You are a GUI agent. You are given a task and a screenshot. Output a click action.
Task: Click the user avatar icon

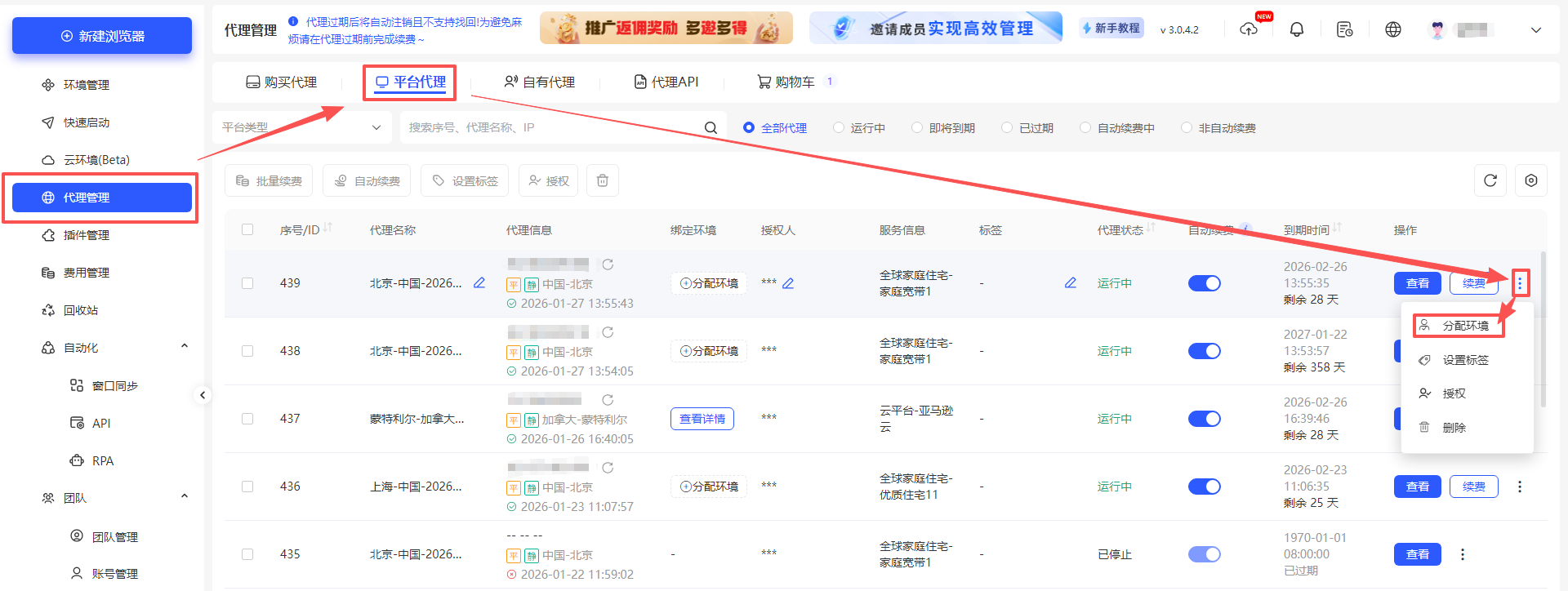(x=1437, y=29)
